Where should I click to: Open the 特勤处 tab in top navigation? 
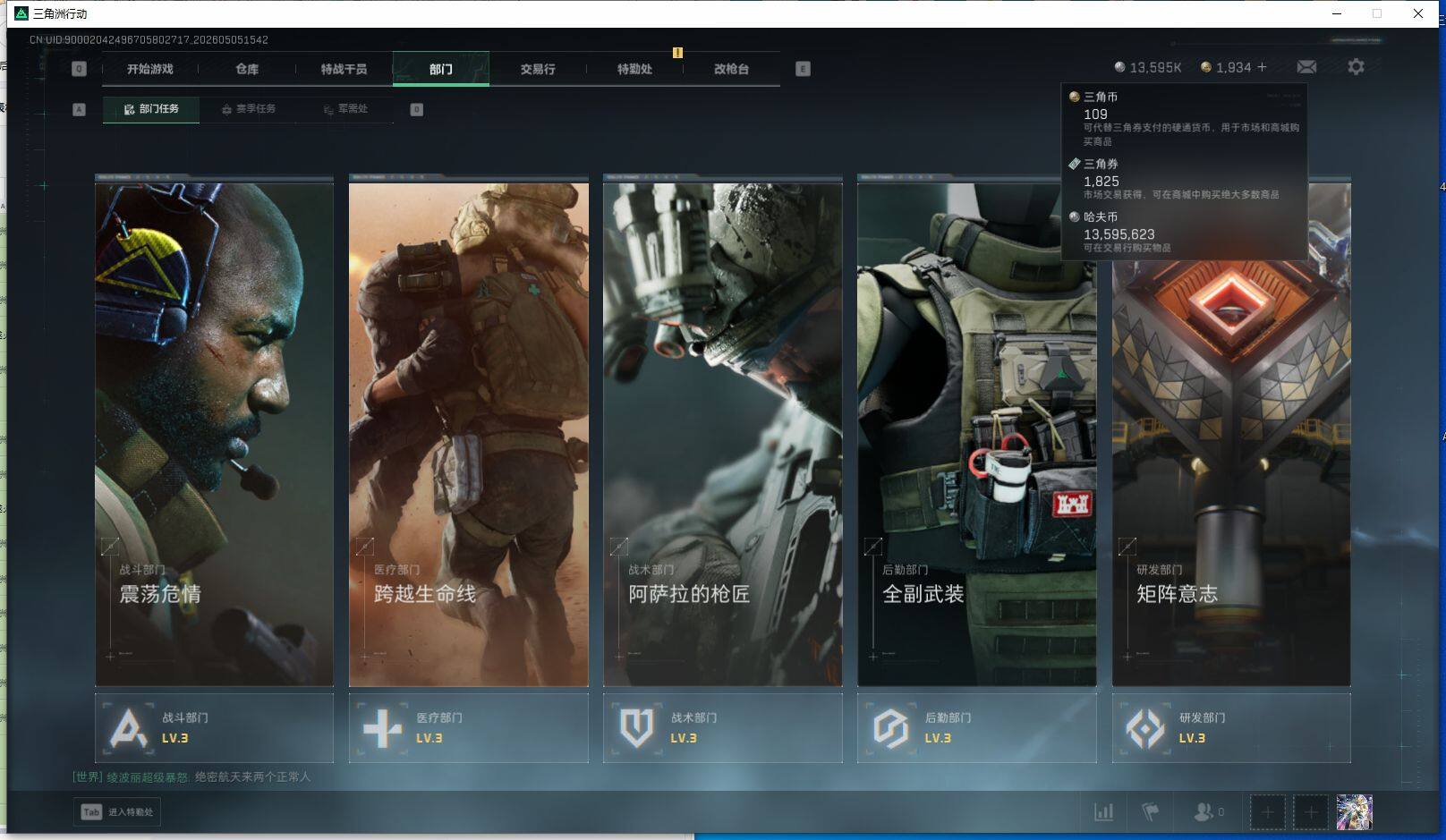point(634,69)
